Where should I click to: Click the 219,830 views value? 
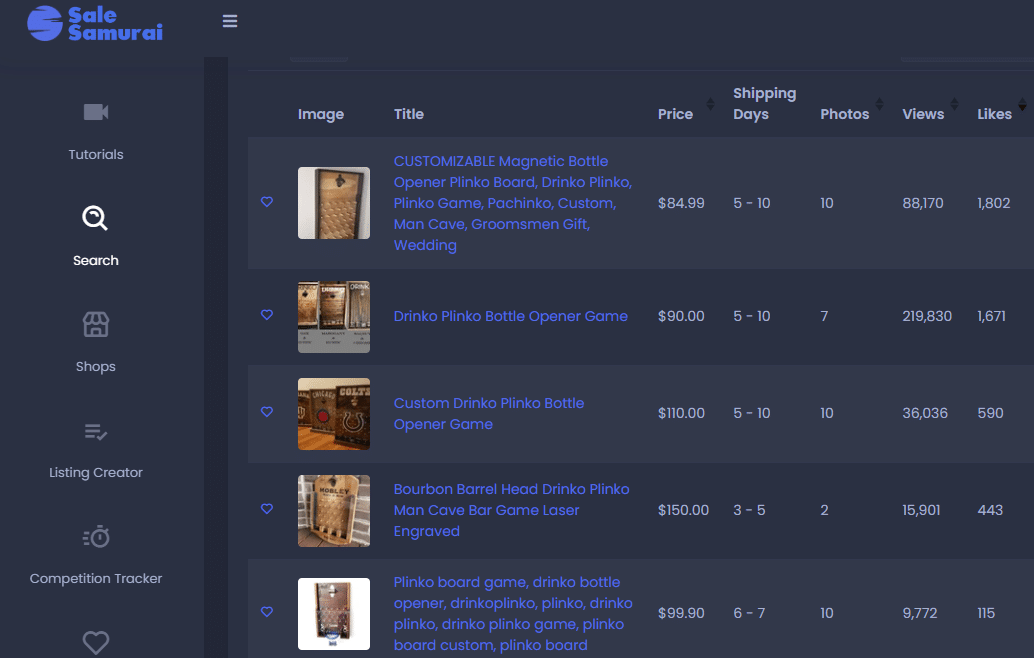pos(927,316)
